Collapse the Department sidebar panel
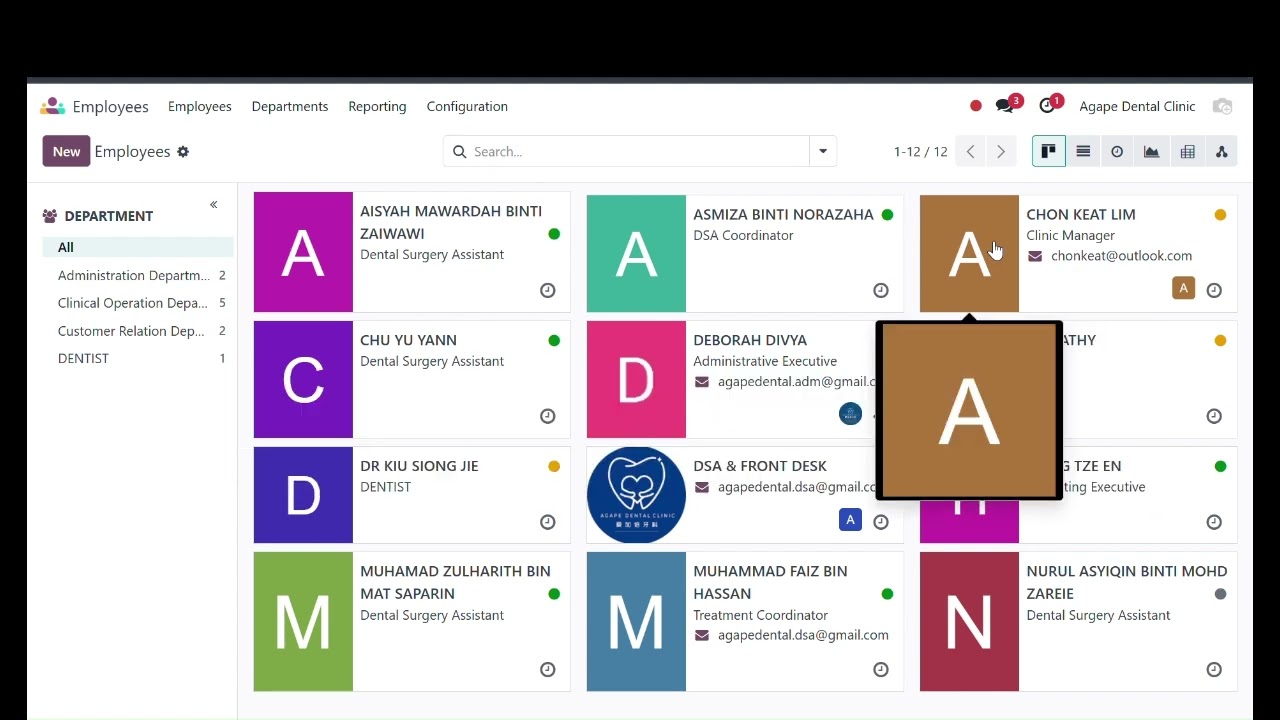 213,205
